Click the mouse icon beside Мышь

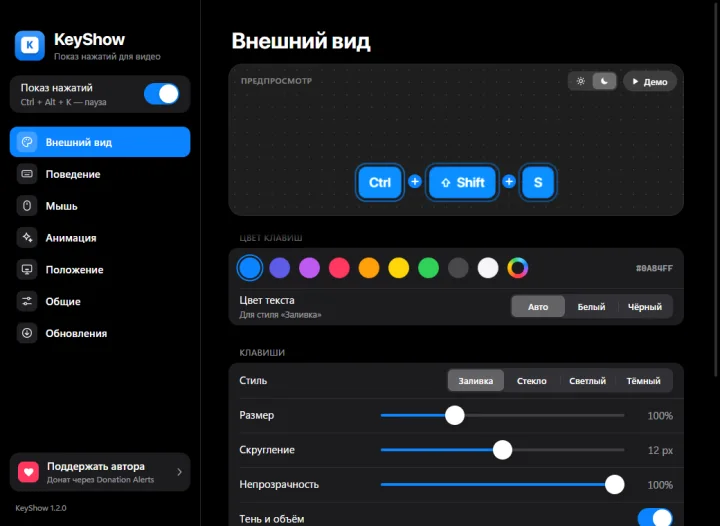coord(27,206)
